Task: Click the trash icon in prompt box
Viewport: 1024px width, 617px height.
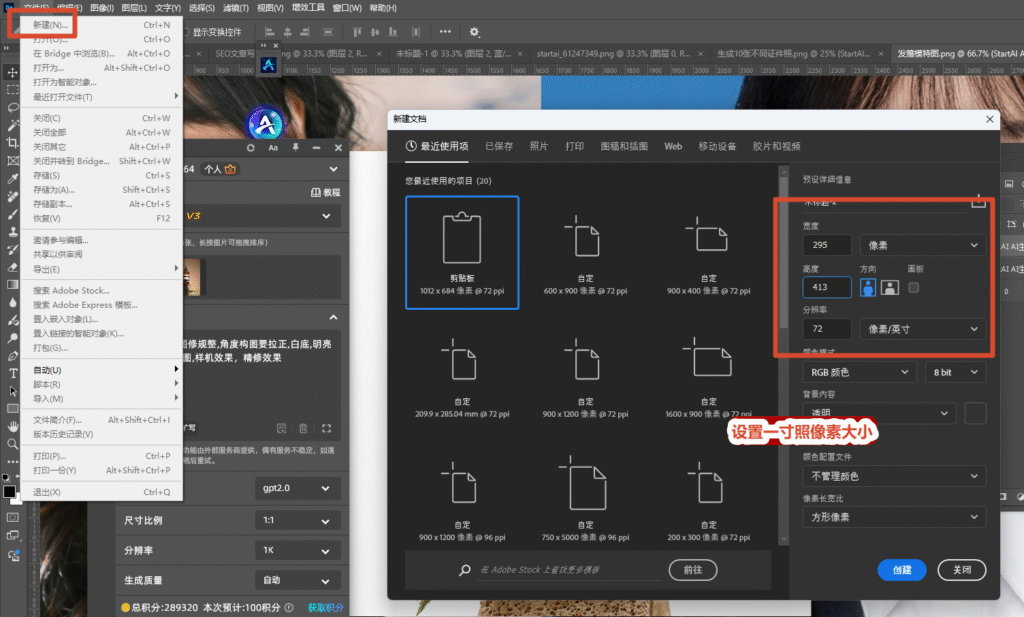Action: pos(303,428)
